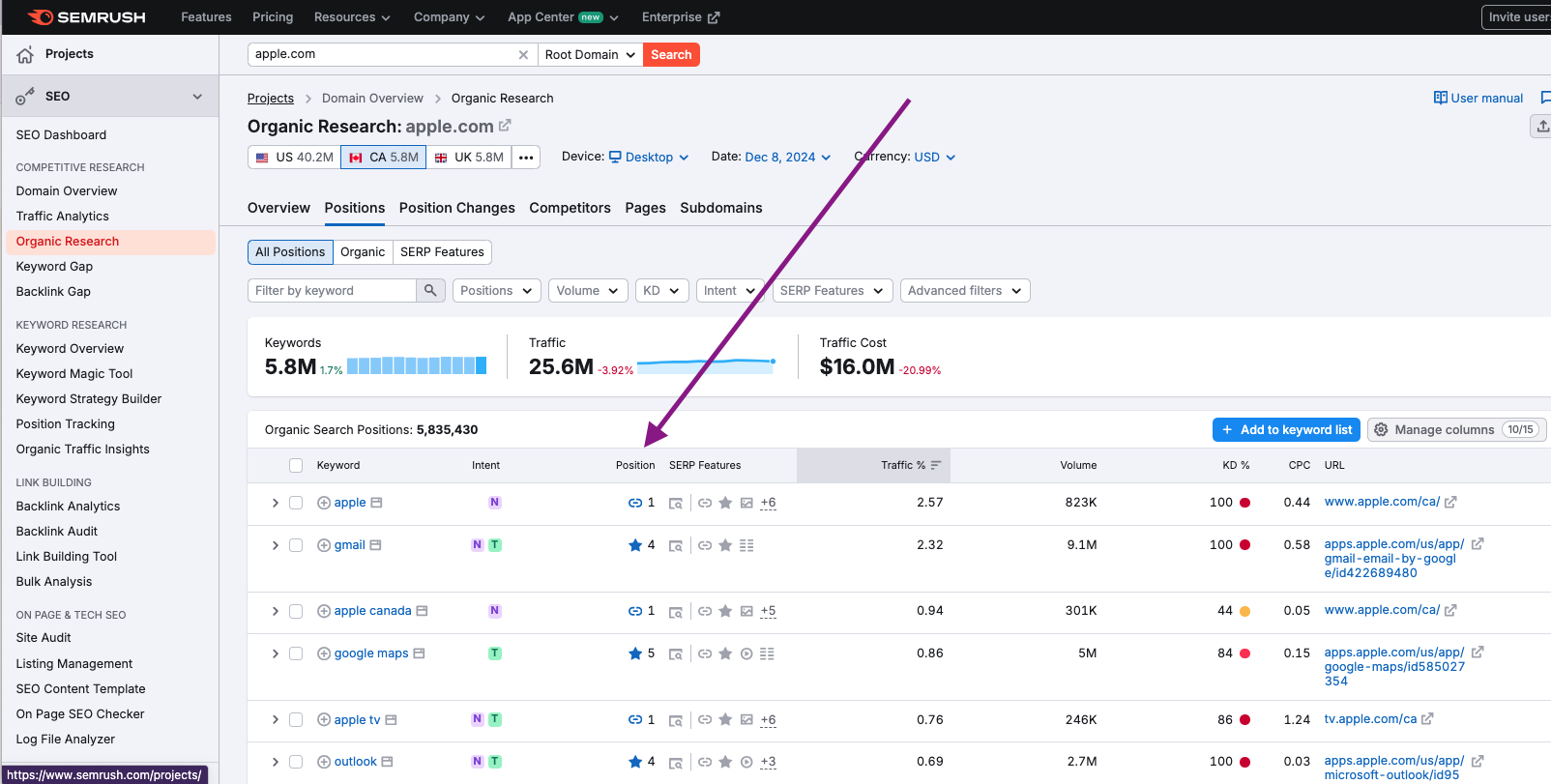Select the Organic positions filter button
1551x784 pixels.
click(x=363, y=252)
